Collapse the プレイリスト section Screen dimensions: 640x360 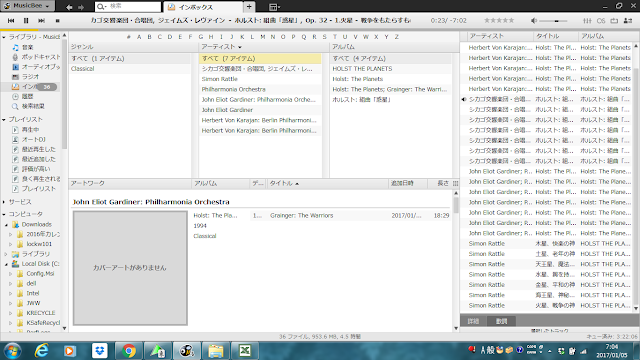pos(4,120)
